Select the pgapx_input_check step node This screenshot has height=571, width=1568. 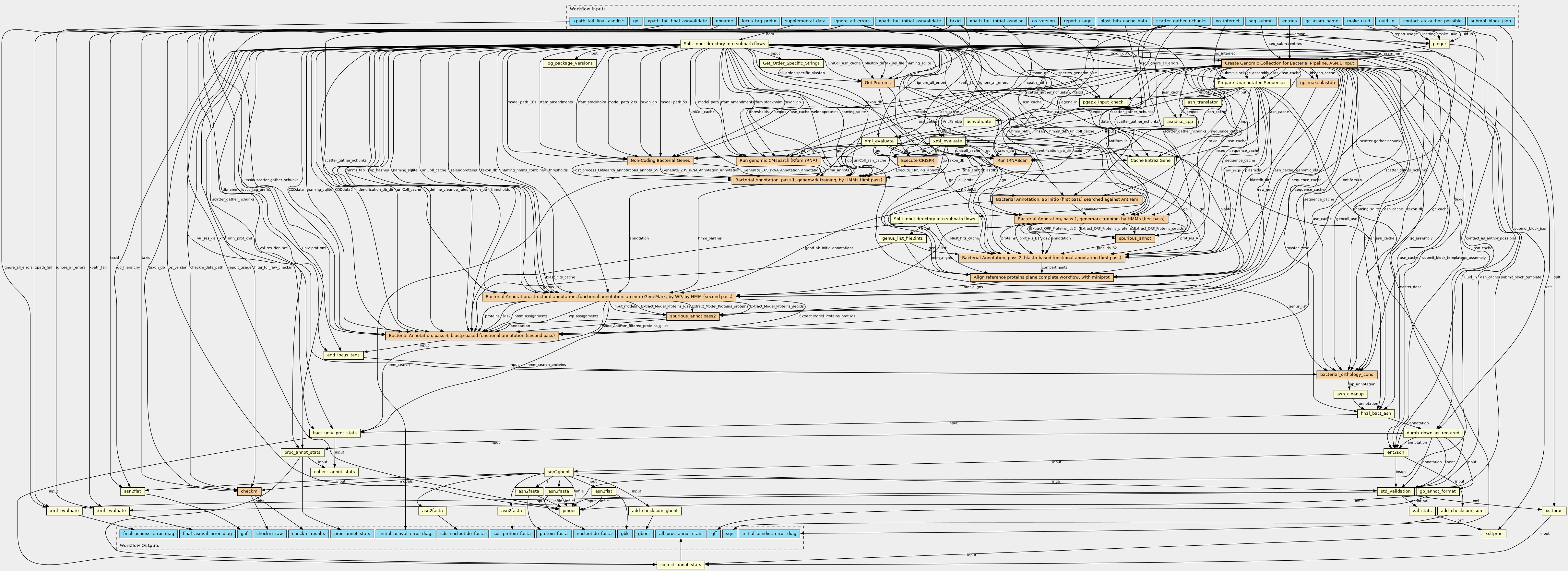pos(1103,102)
